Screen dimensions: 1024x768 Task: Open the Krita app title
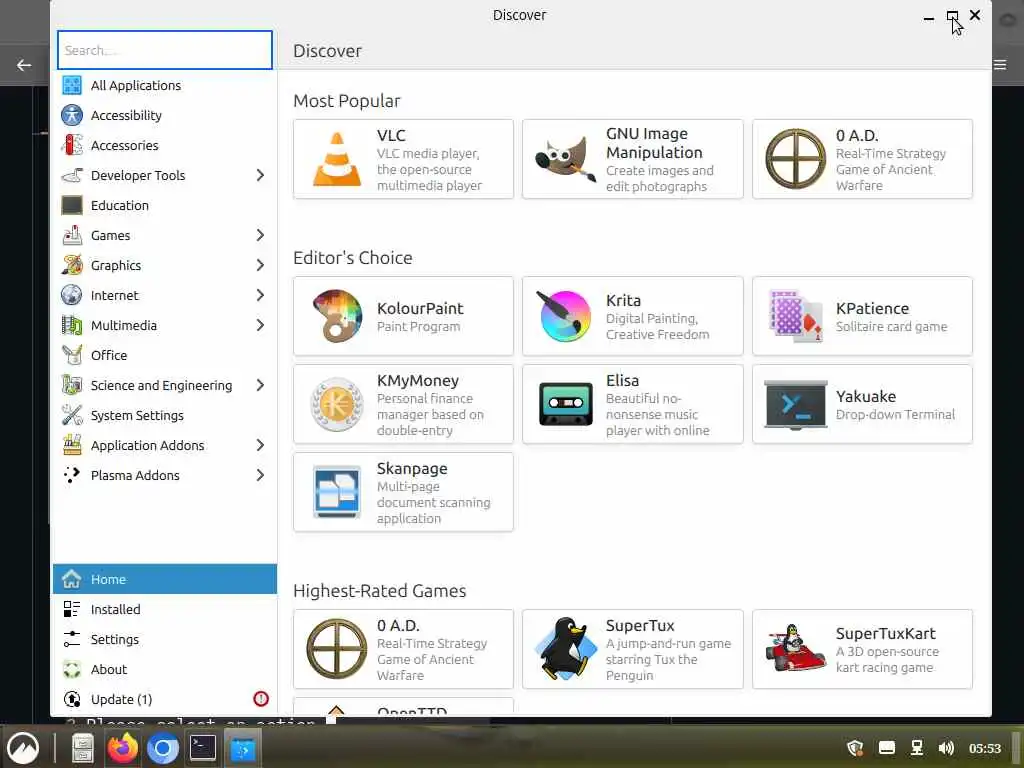tap(623, 300)
